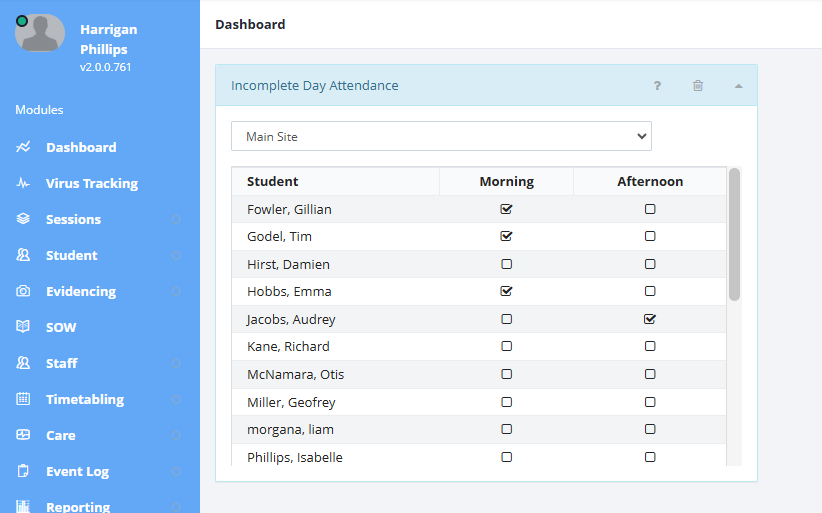The image size is (822, 513).
Task: Expand the Timetabling submenu circle indicator
Action: coord(176,399)
